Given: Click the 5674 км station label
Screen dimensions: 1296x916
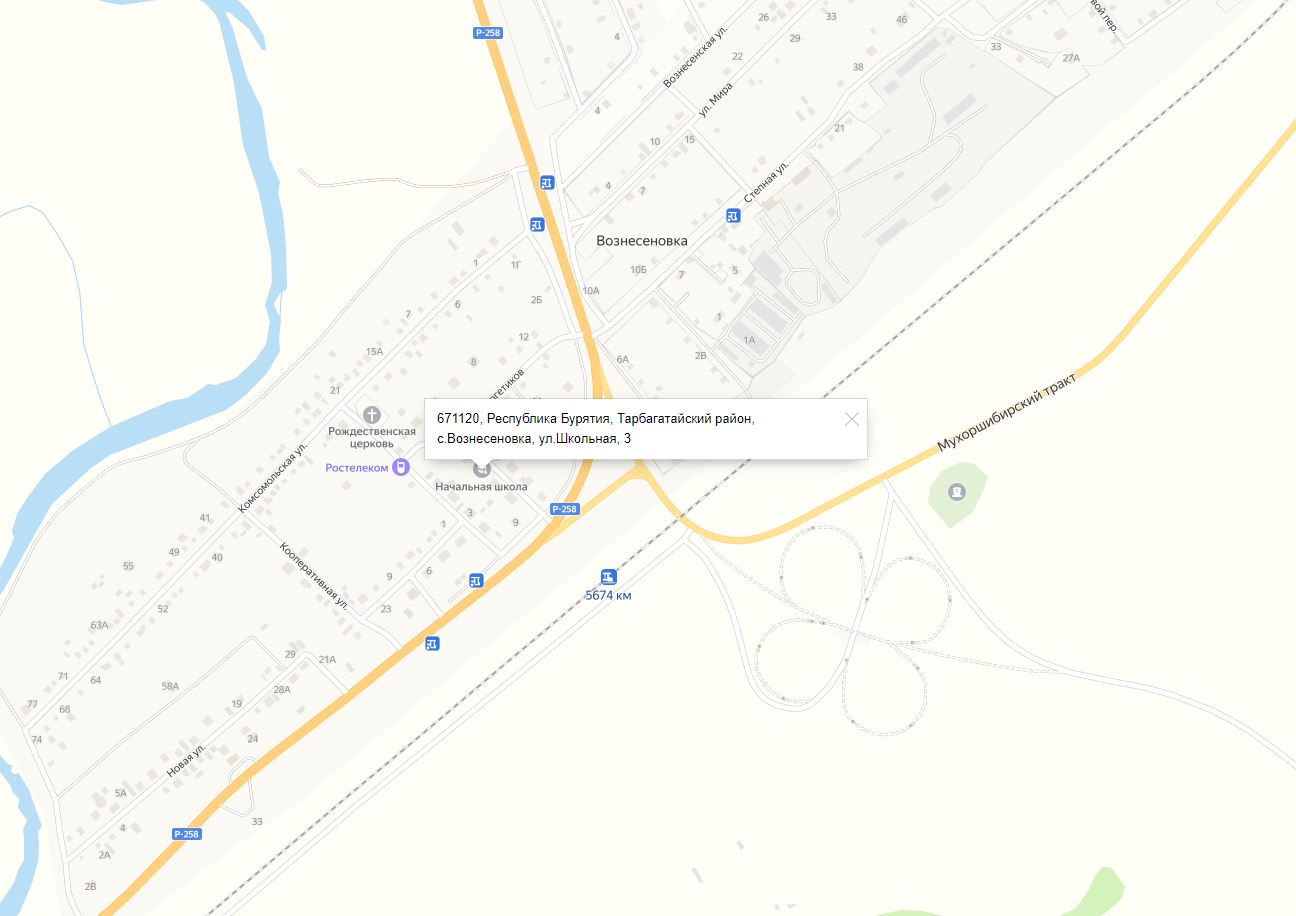Looking at the screenshot, I should point(608,596).
